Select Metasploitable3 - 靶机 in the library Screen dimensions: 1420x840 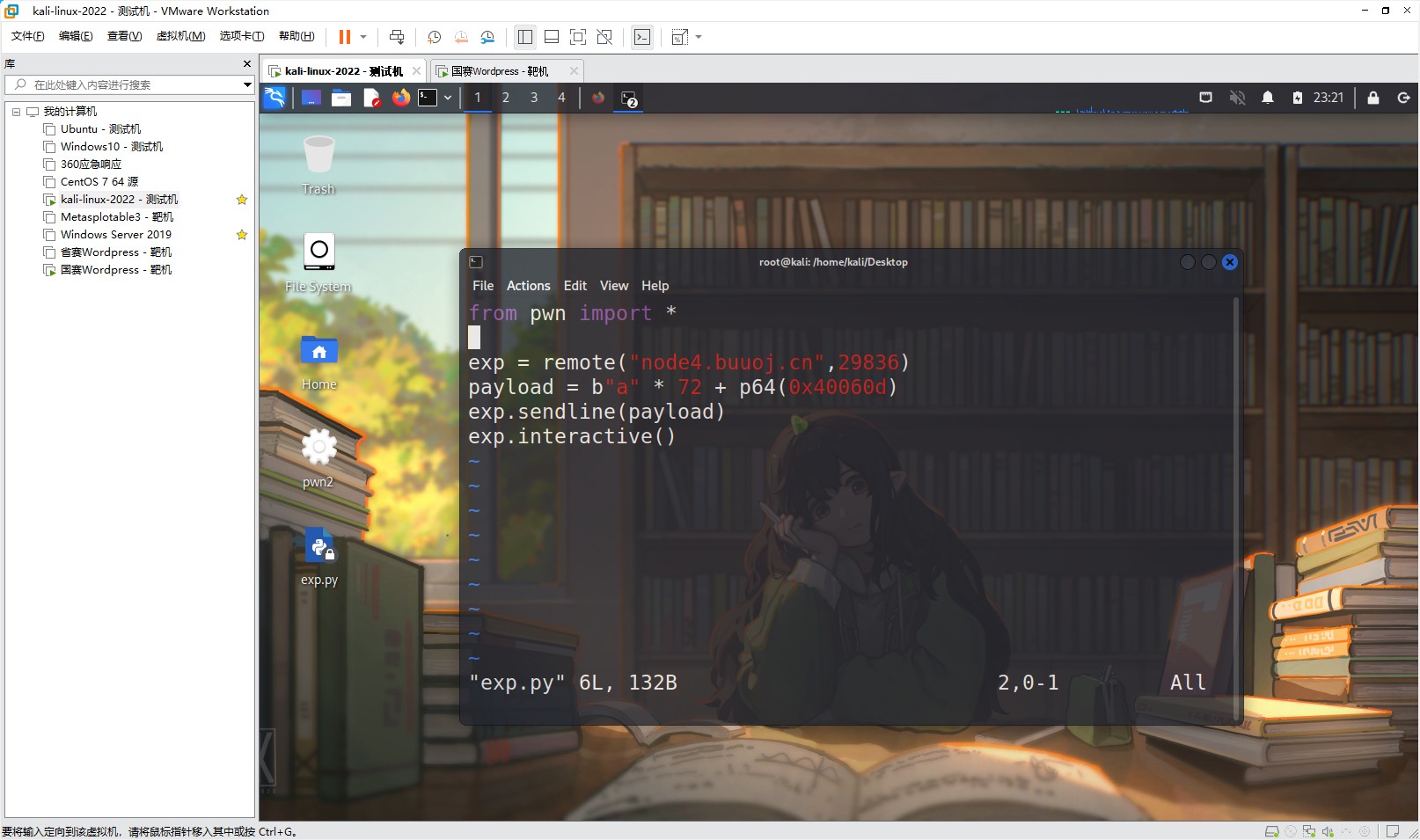[117, 217]
